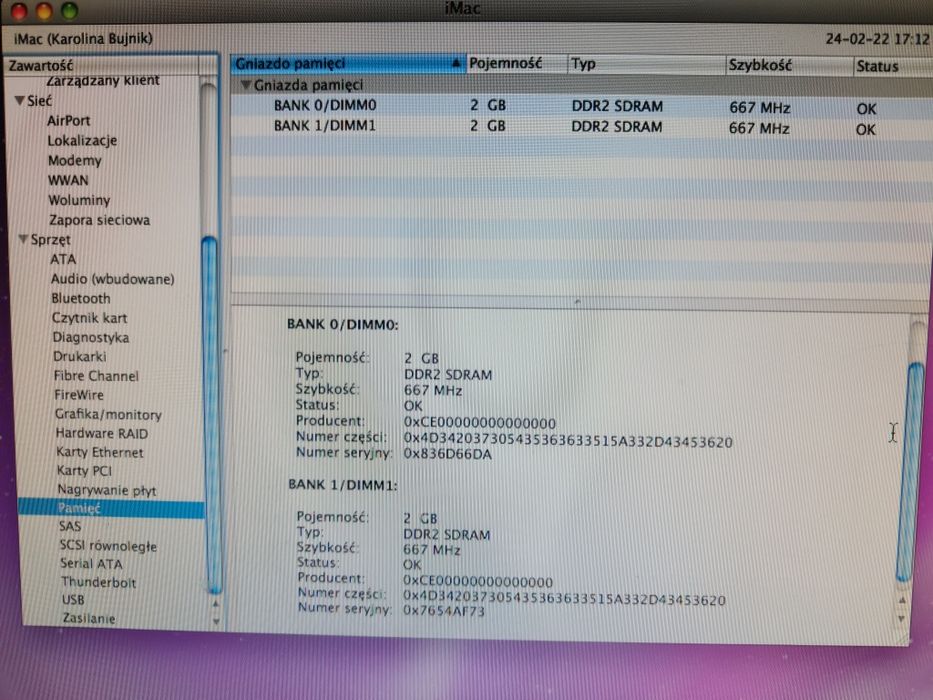
Task: Select Nagrywanie płyt item
Action: [x=107, y=490]
